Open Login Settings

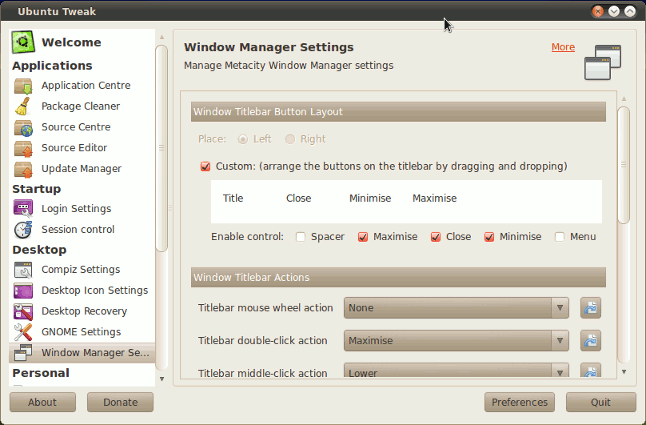pyautogui.click(x=82, y=208)
